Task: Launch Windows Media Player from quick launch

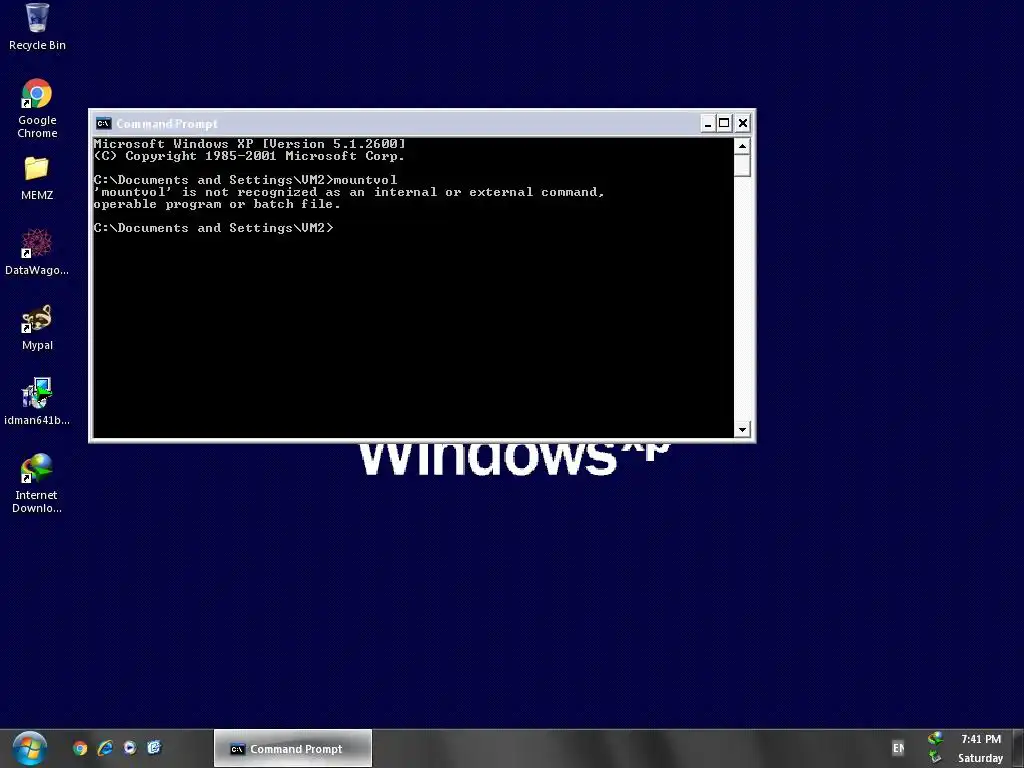Action: pyautogui.click(x=129, y=748)
